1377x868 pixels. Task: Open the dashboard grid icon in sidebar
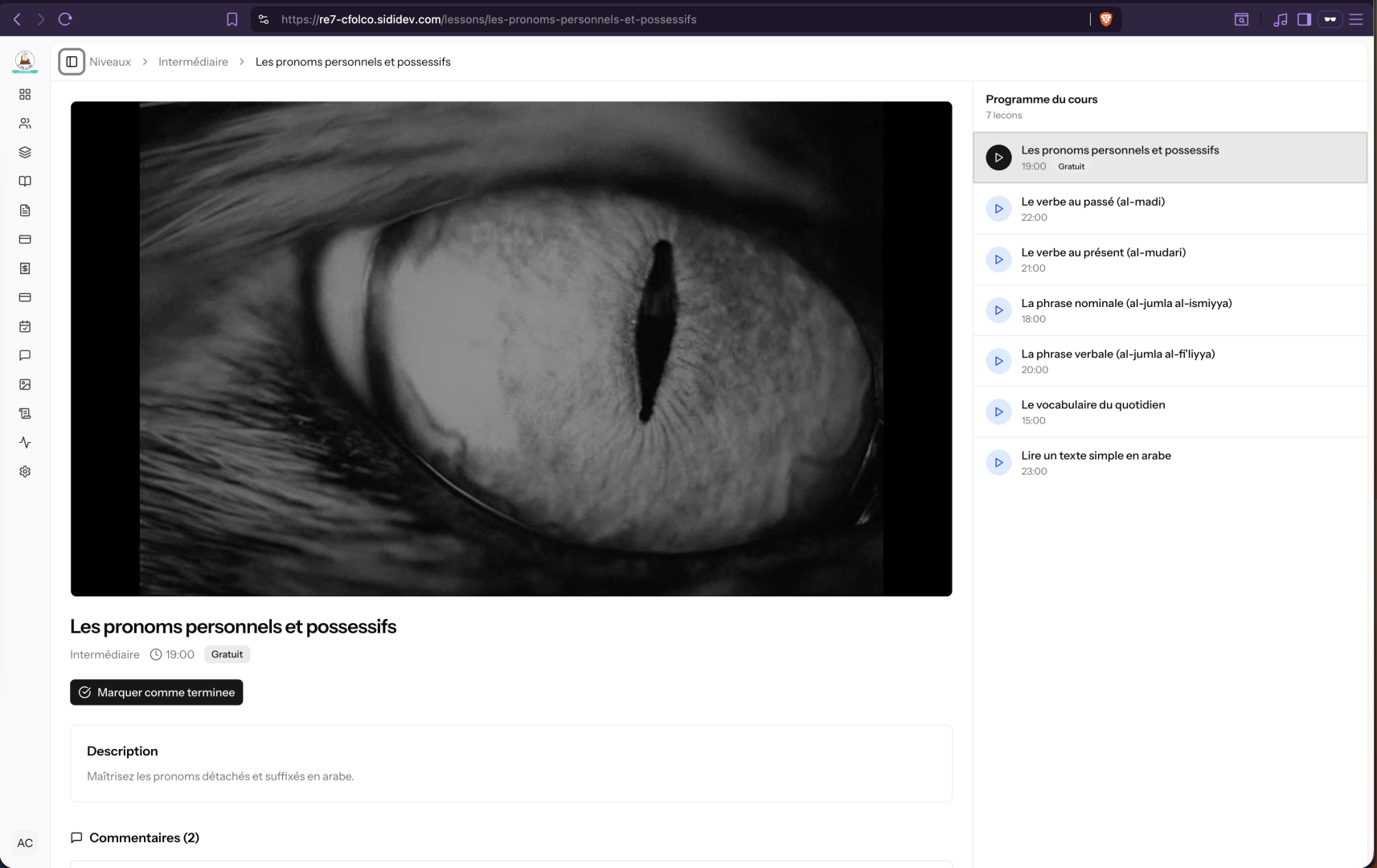click(x=25, y=94)
